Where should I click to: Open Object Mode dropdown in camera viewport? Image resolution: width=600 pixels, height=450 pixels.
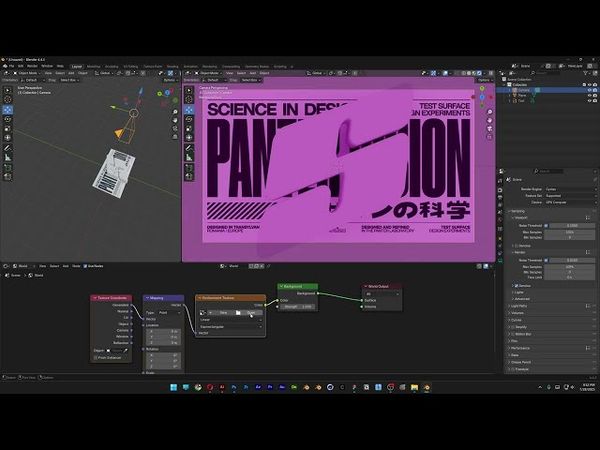(x=209, y=73)
